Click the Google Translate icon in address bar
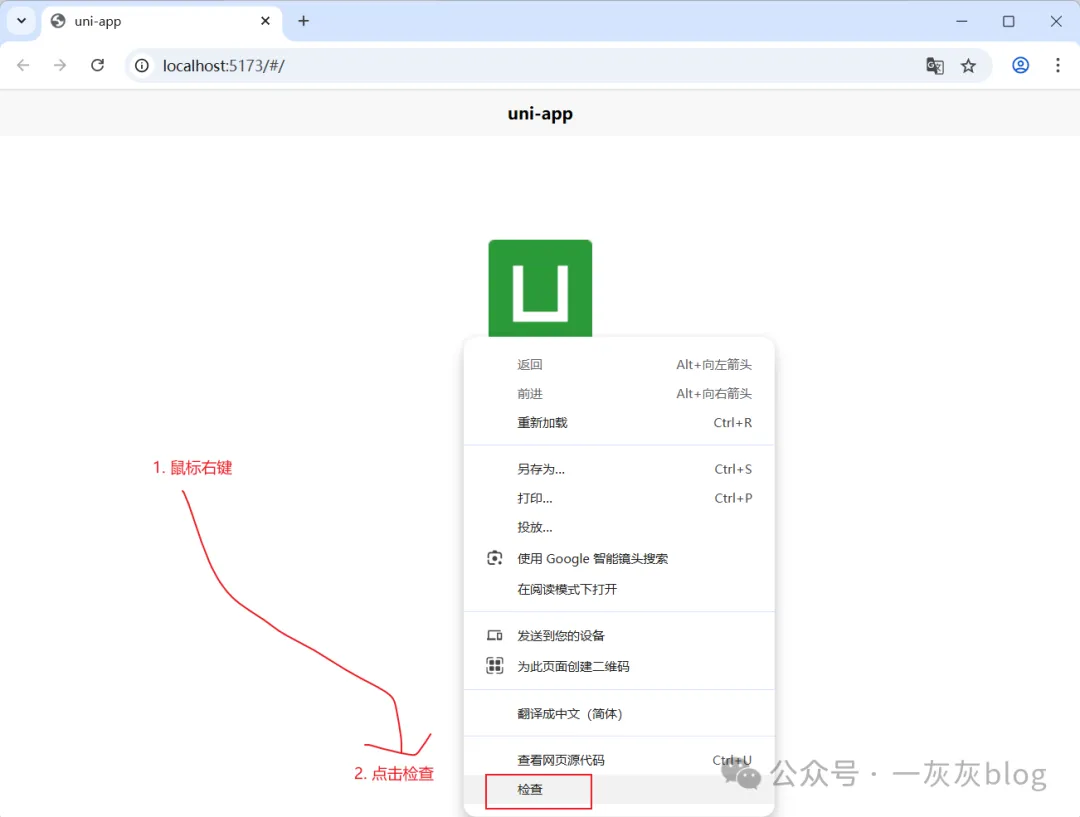 click(935, 66)
